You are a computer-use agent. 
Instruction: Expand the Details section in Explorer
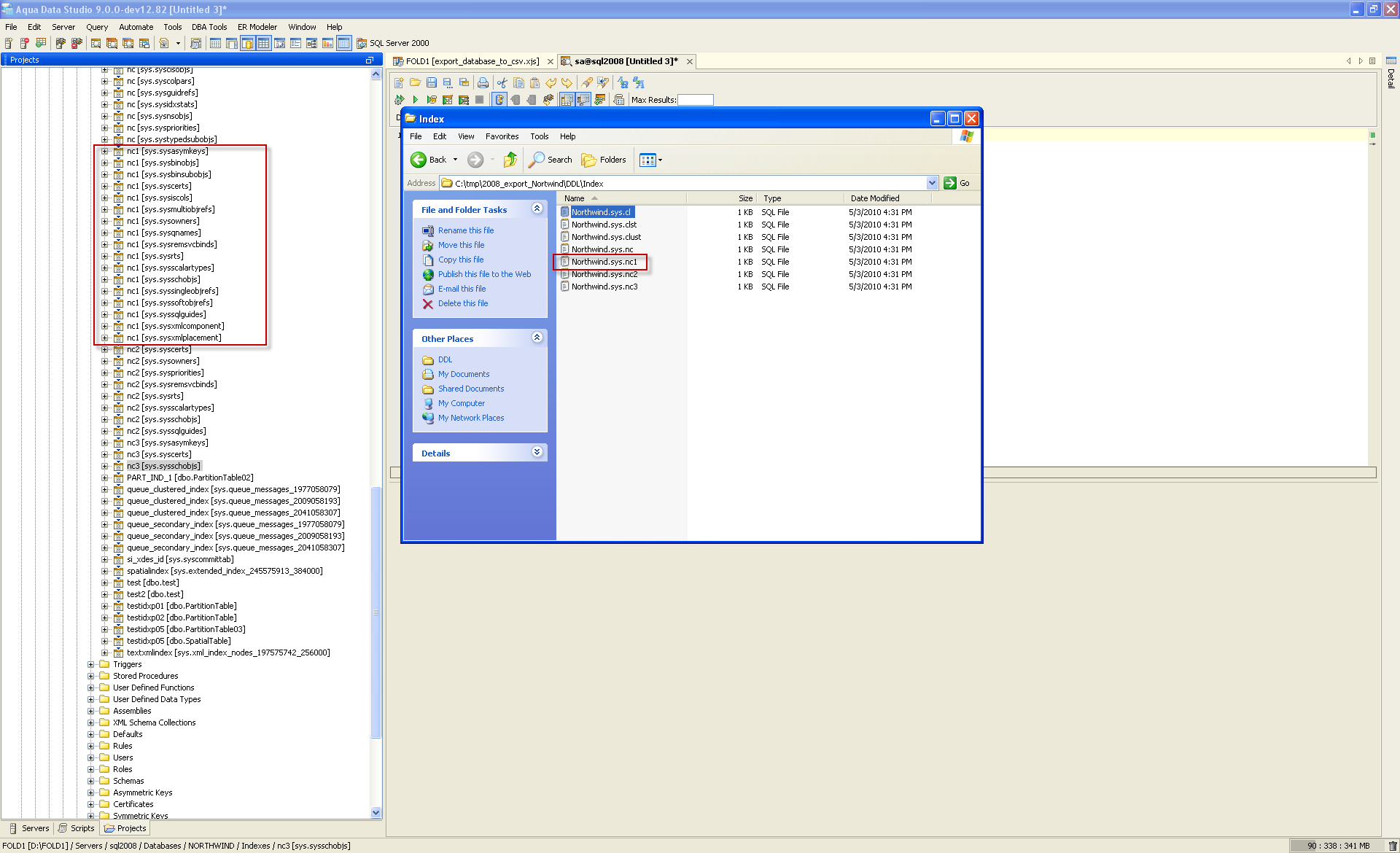tap(537, 452)
